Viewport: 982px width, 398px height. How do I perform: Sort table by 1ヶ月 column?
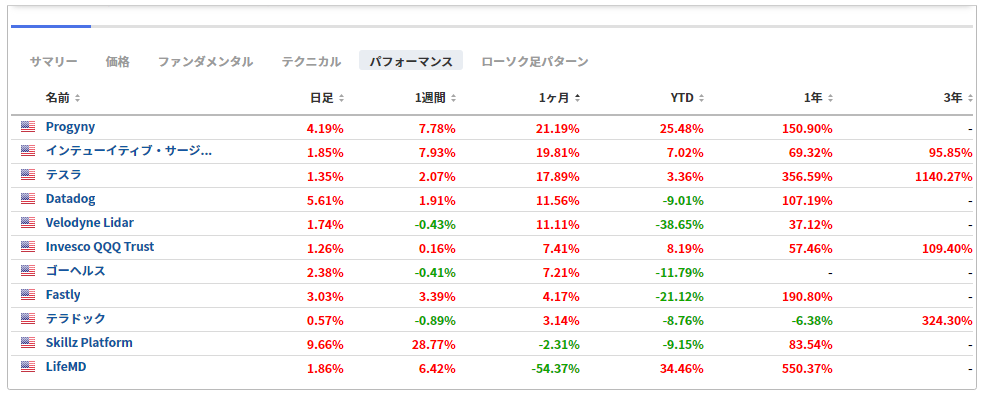(x=560, y=98)
